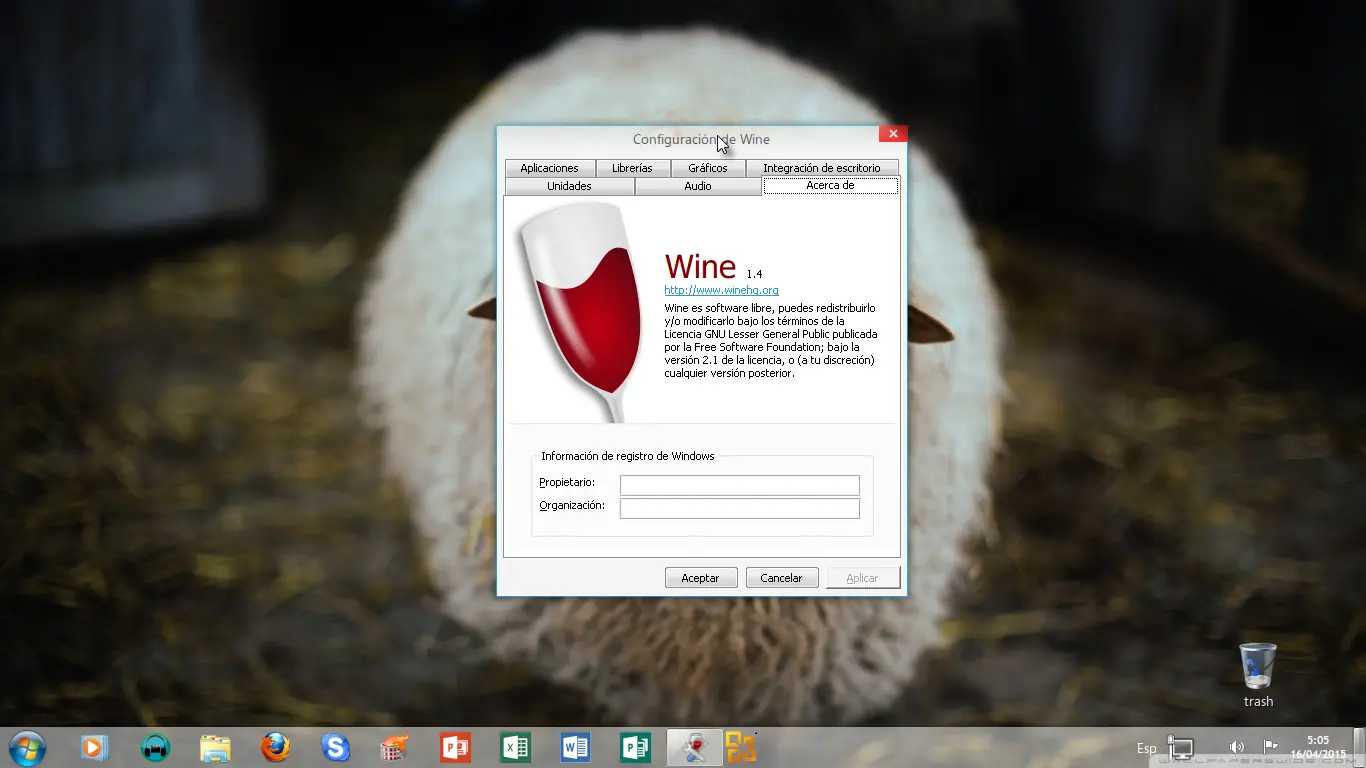Switch to the Aplicaciones tab
This screenshot has height=768, width=1366.
(x=550, y=168)
